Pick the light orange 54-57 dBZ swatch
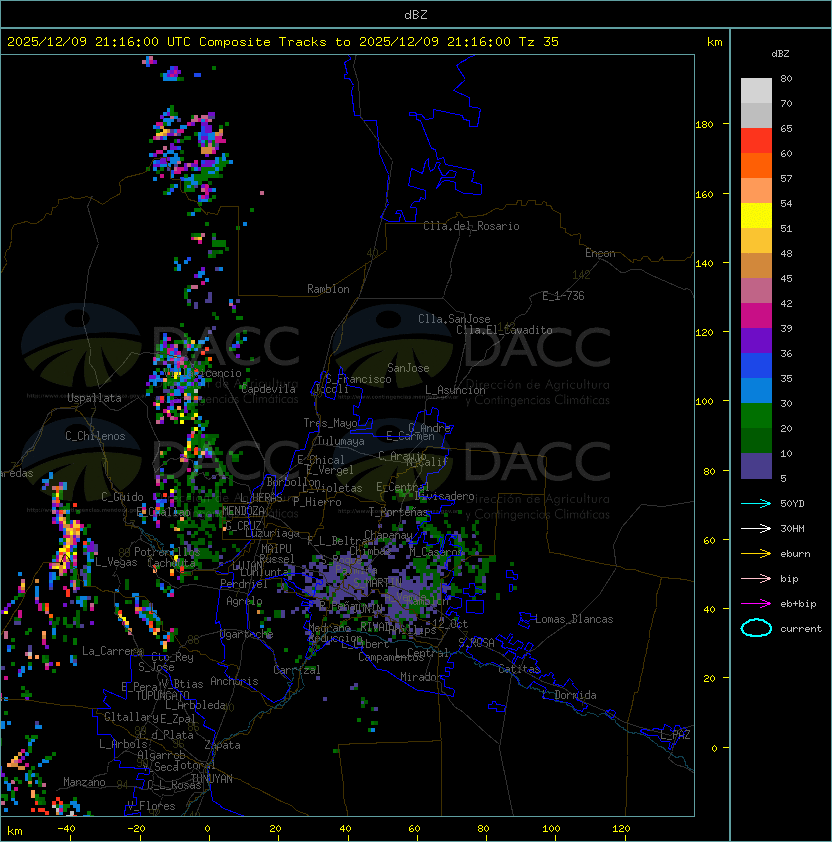 click(756, 191)
